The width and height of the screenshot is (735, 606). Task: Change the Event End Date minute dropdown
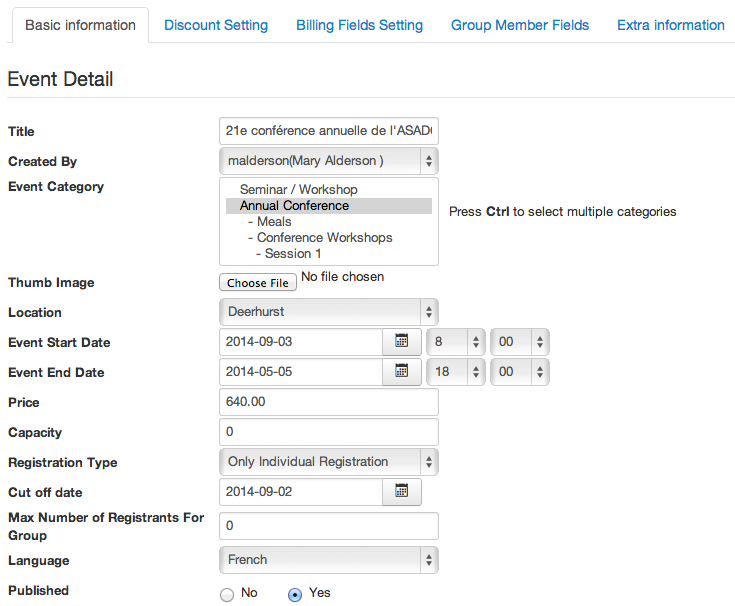tap(519, 372)
